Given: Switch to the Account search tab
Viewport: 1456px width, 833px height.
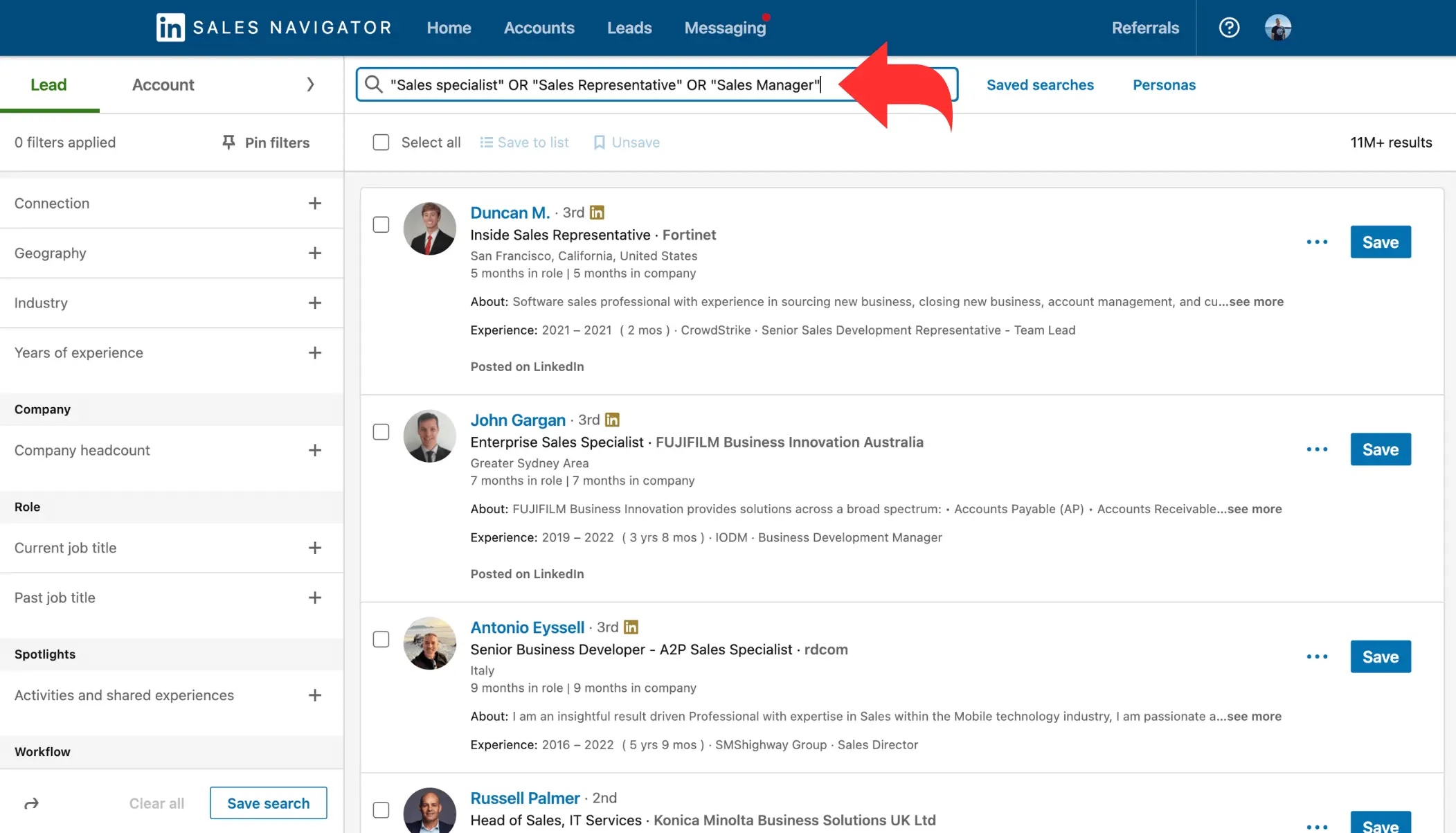Looking at the screenshot, I should click(x=163, y=84).
